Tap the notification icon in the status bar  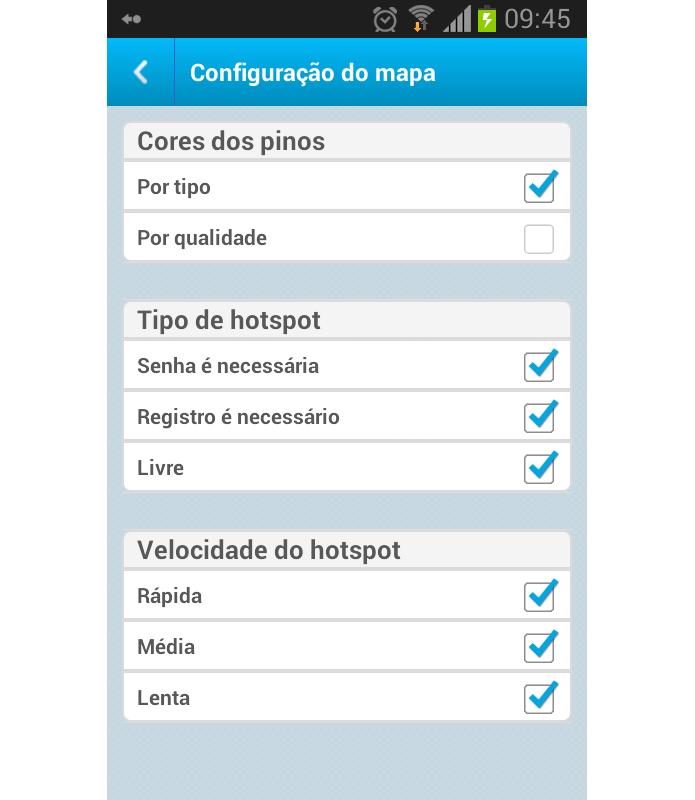click(131, 19)
